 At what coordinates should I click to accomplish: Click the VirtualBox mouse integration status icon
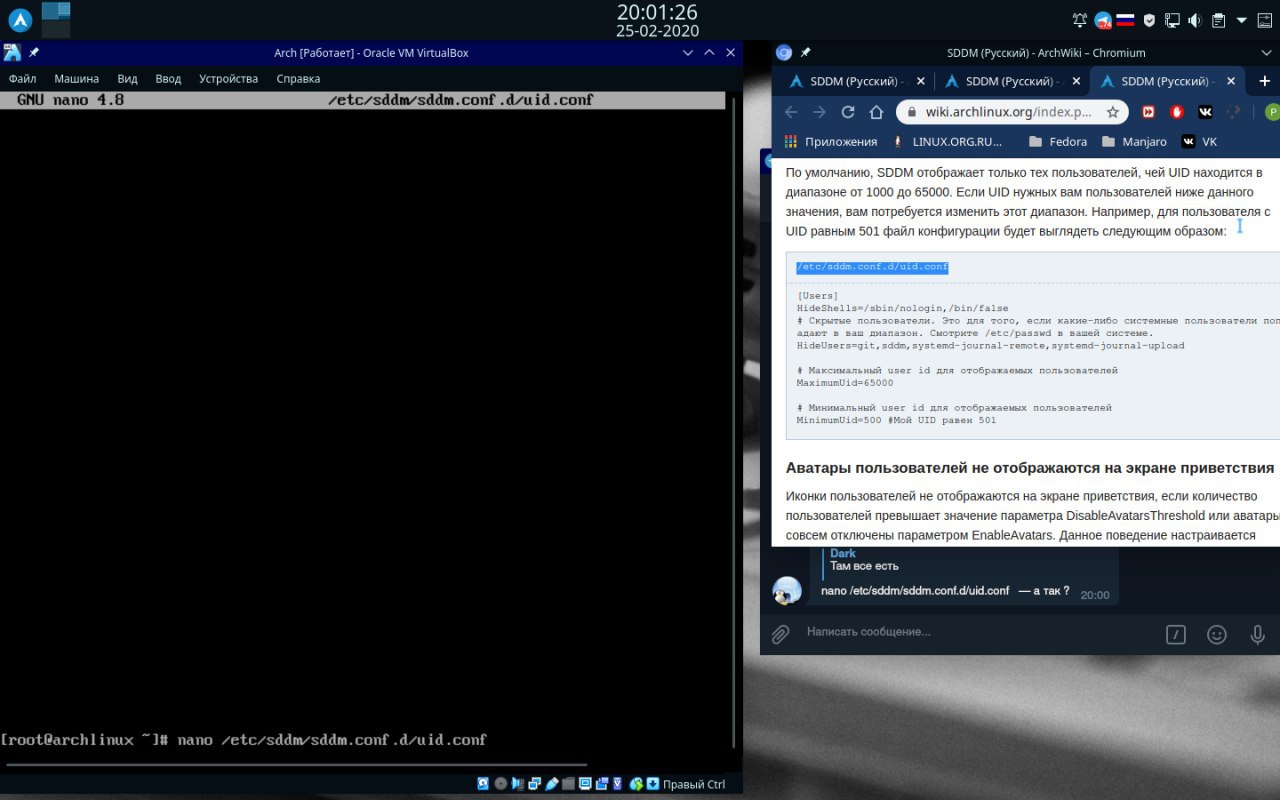tap(636, 784)
